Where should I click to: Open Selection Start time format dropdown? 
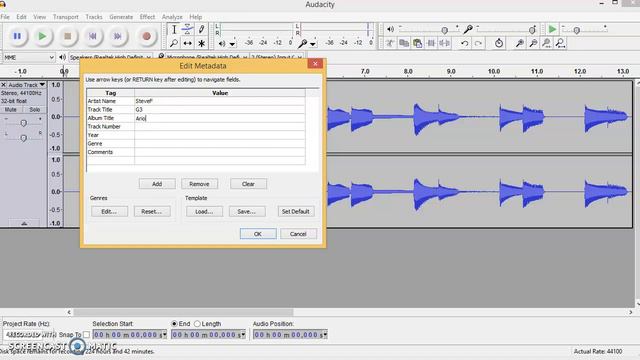point(164,335)
